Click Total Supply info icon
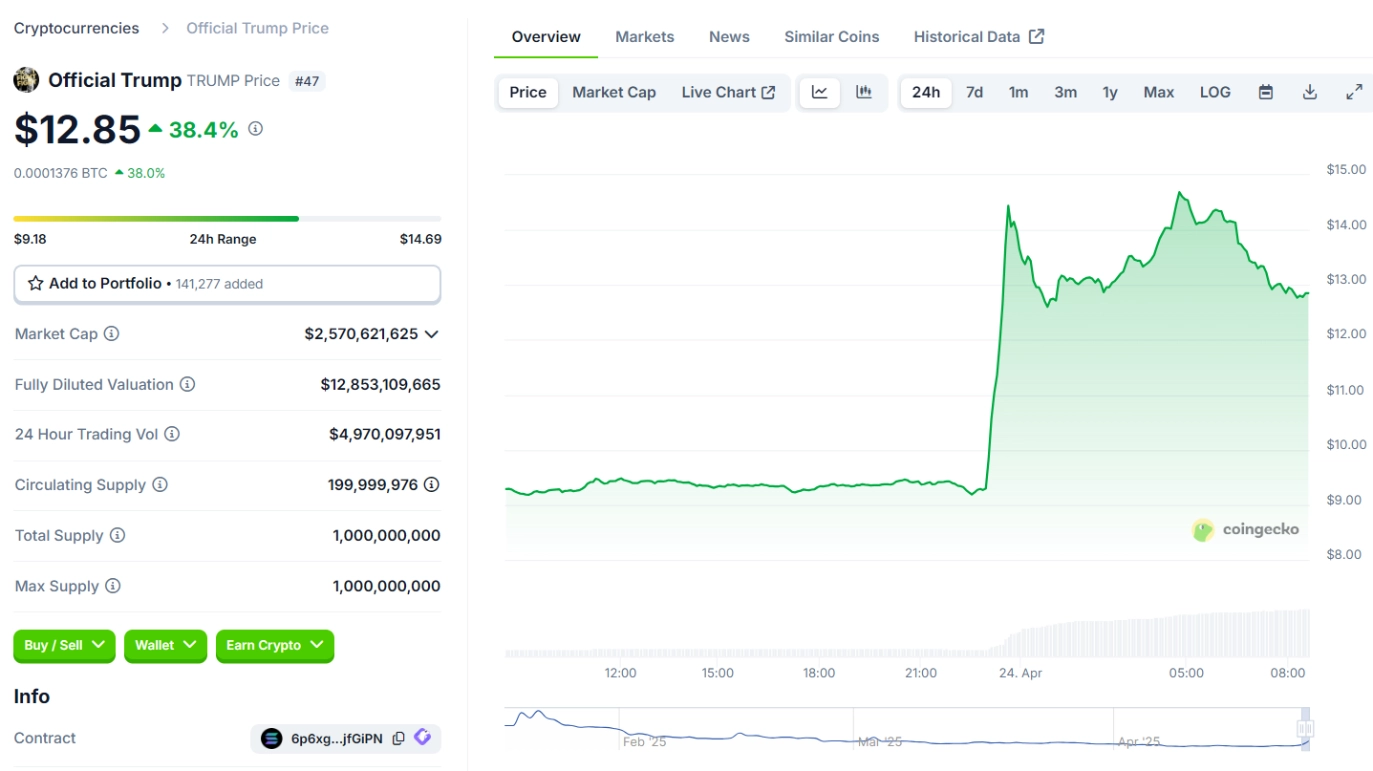Image resolution: width=1373 pixels, height=771 pixels. tap(117, 535)
